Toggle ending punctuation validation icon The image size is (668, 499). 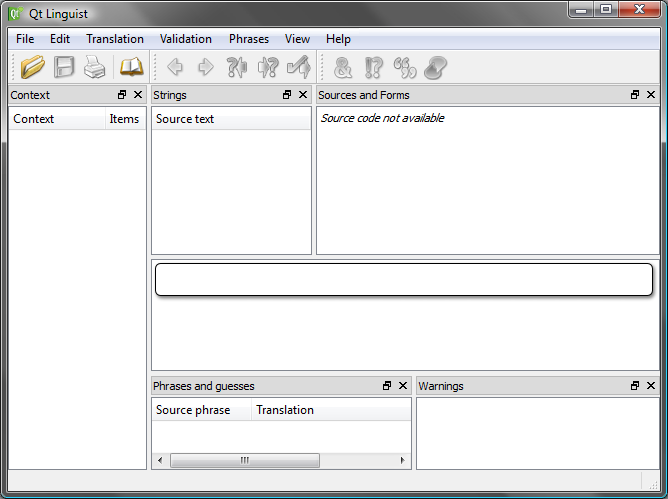coord(374,68)
